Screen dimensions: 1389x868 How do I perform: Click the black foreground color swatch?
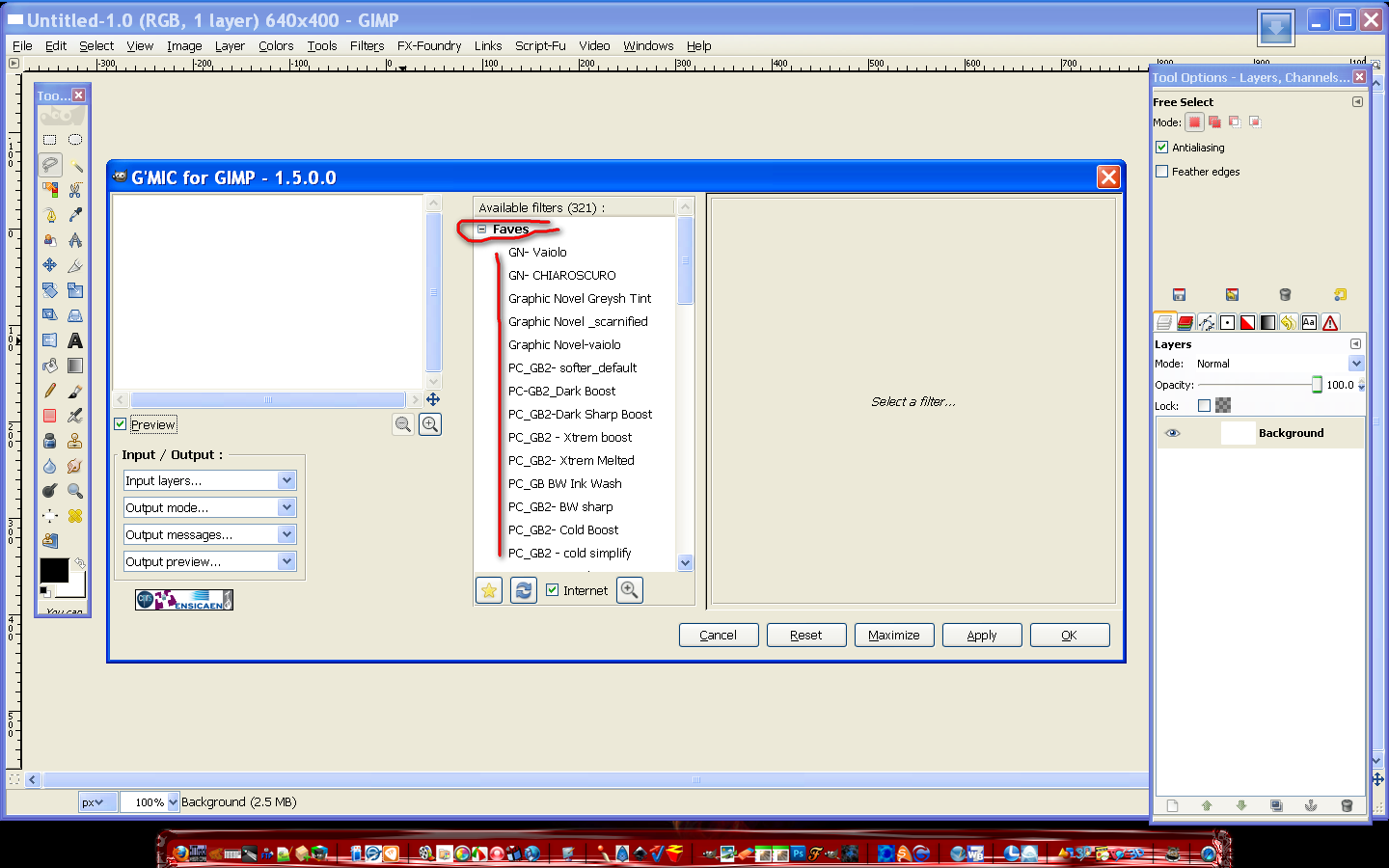tap(54, 570)
